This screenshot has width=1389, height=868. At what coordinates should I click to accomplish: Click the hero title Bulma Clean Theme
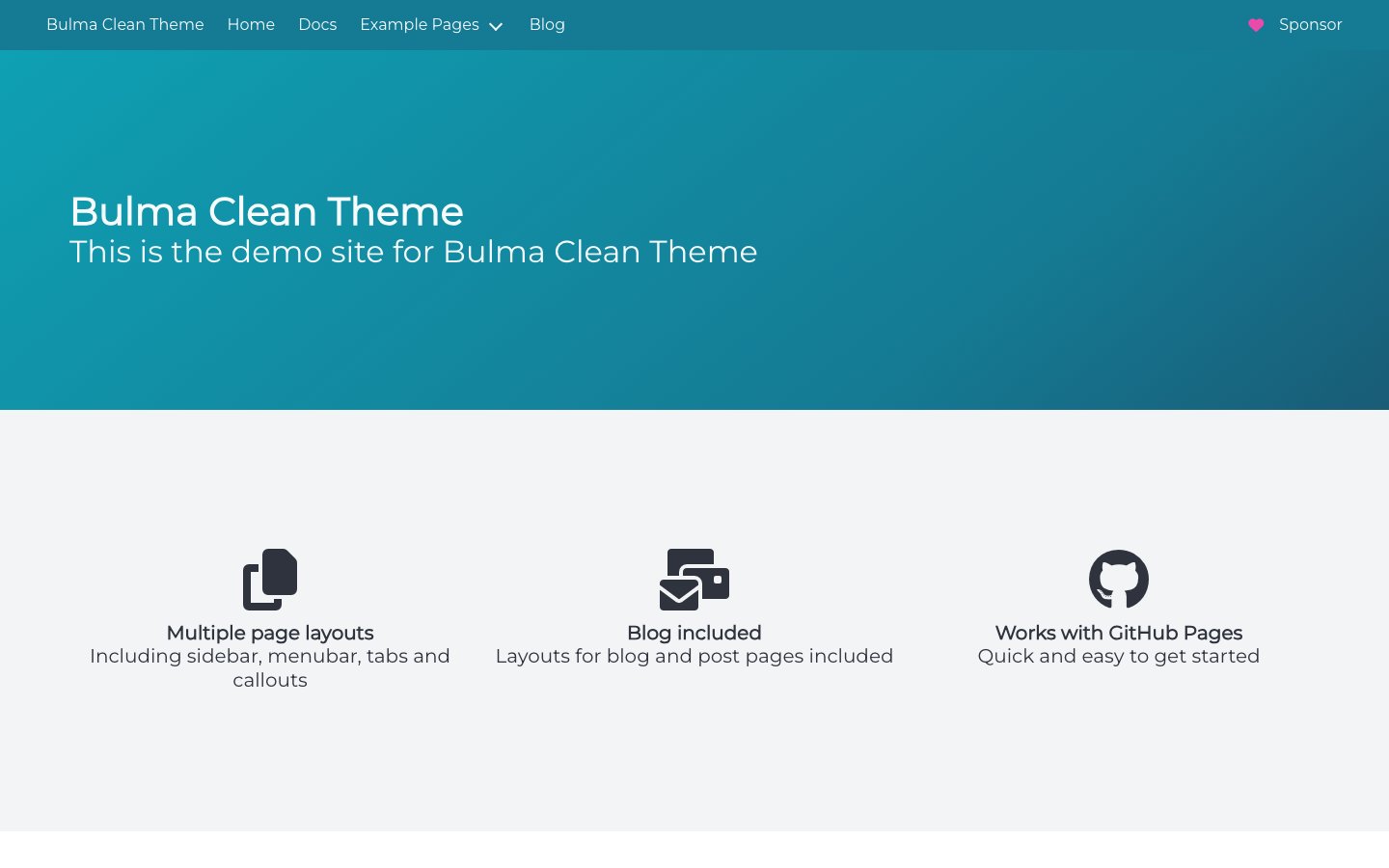266,211
